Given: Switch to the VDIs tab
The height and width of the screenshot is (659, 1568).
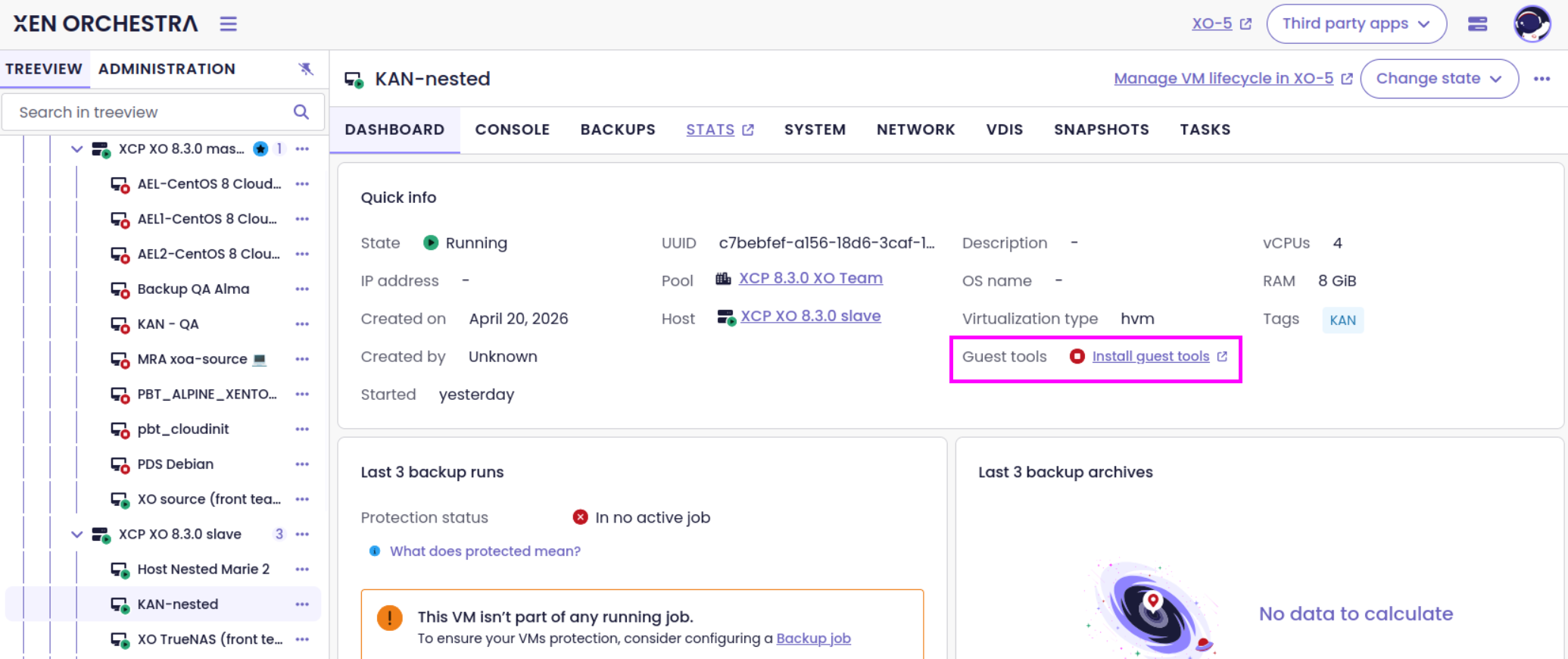Looking at the screenshot, I should pyautogui.click(x=1004, y=130).
